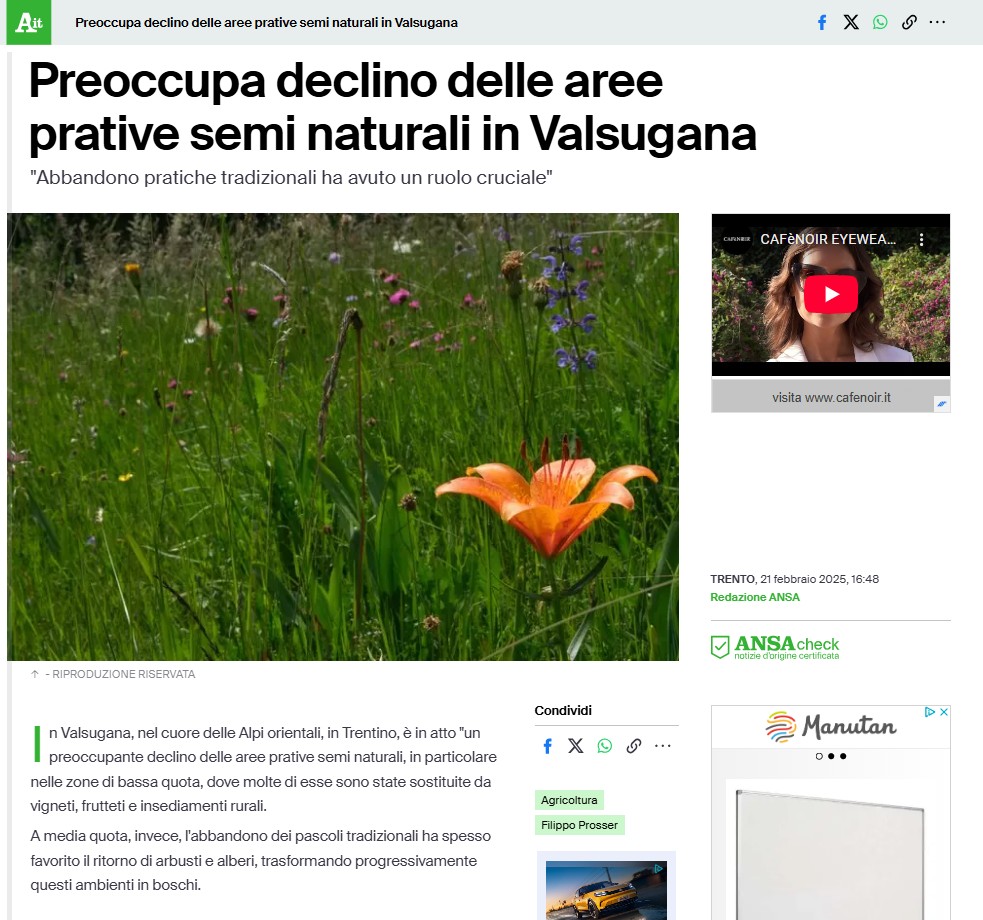The image size is (983, 920).
Task: Visit www.cafenoir.it link
Action: coord(831,397)
